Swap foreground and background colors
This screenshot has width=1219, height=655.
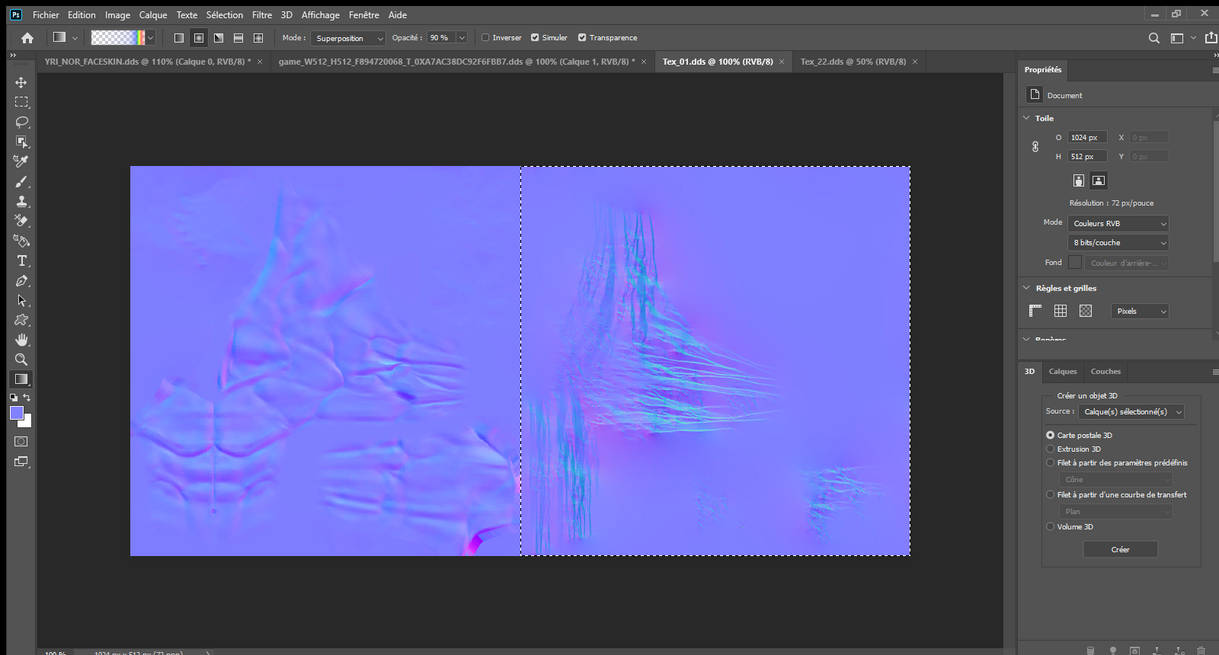point(27,397)
